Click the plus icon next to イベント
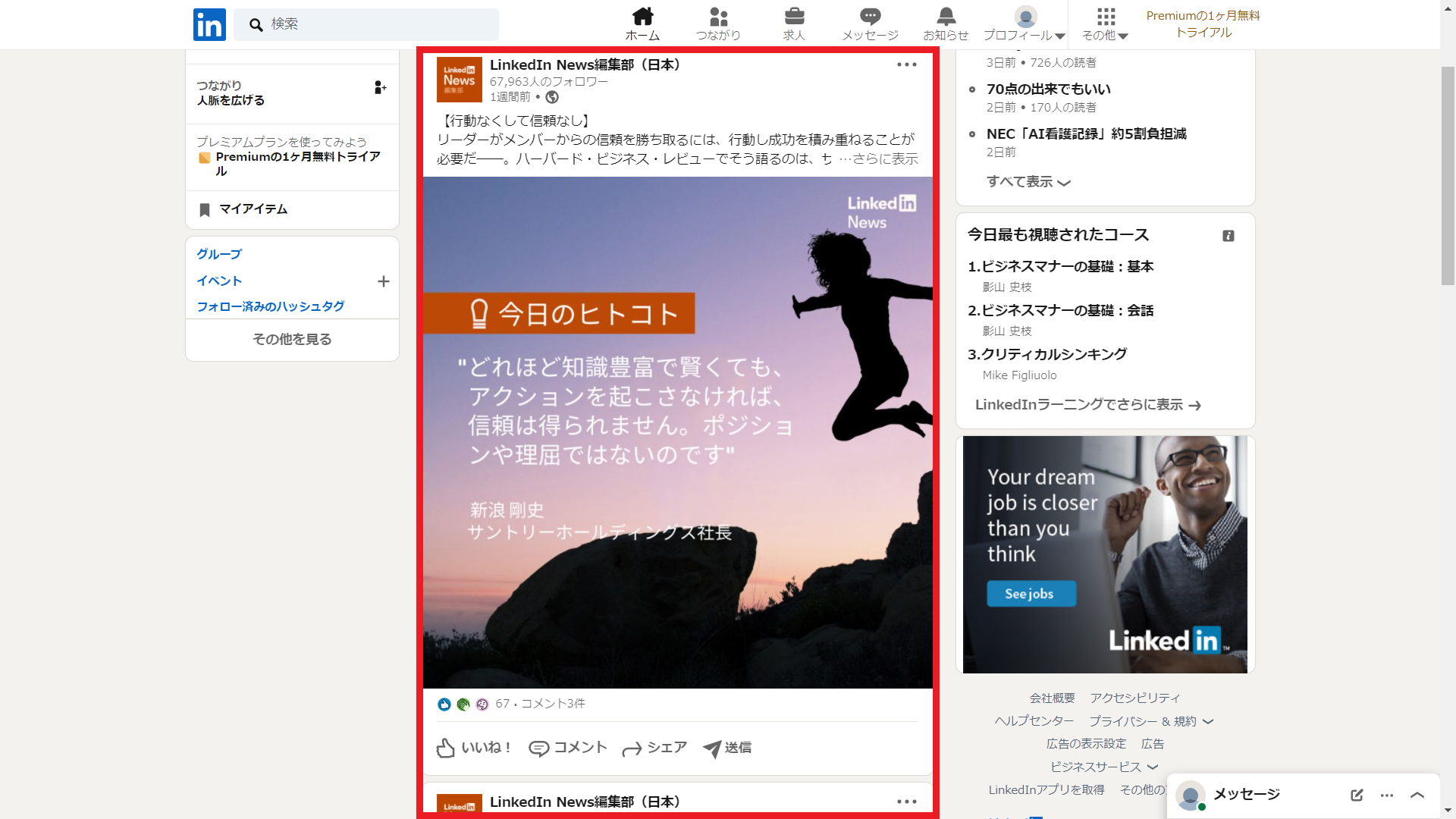1456x819 pixels. pos(384,281)
